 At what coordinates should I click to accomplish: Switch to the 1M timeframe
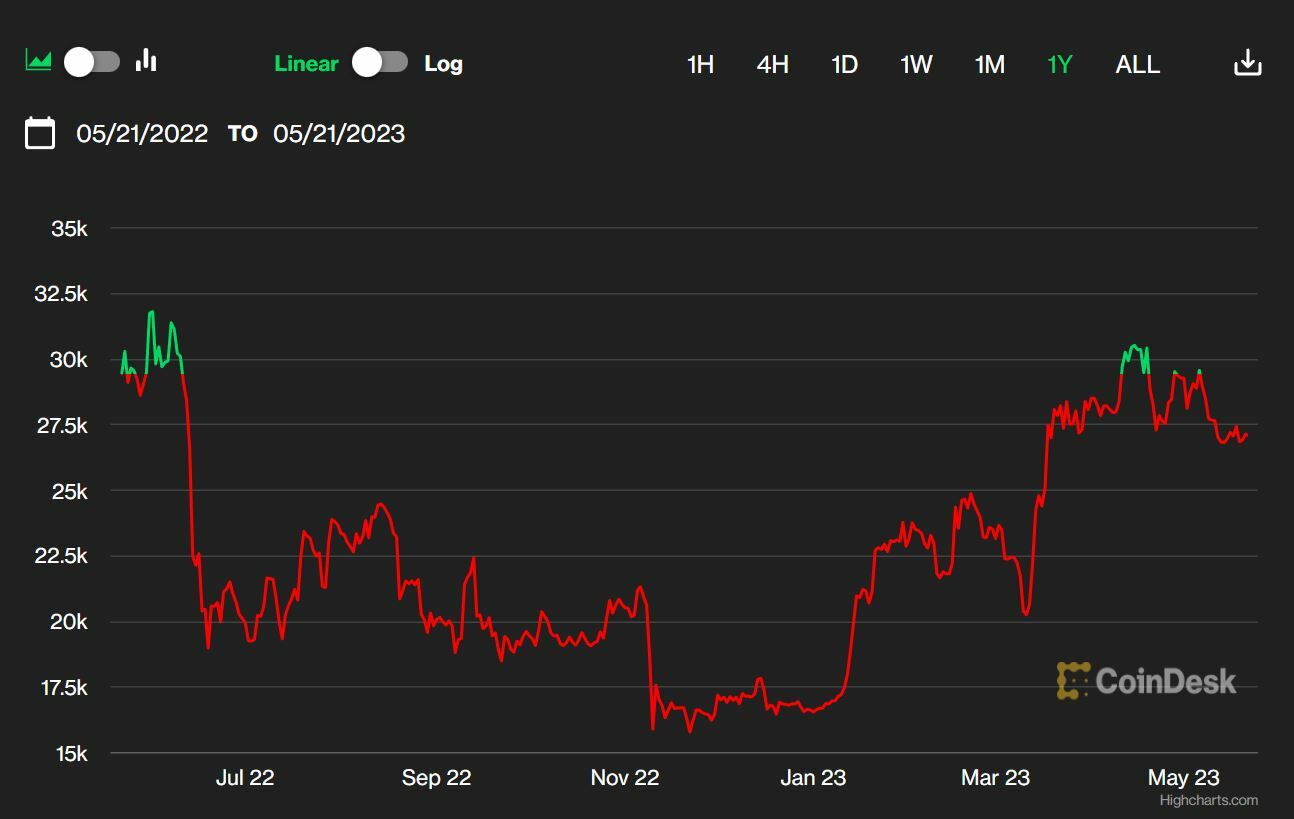(x=990, y=65)
